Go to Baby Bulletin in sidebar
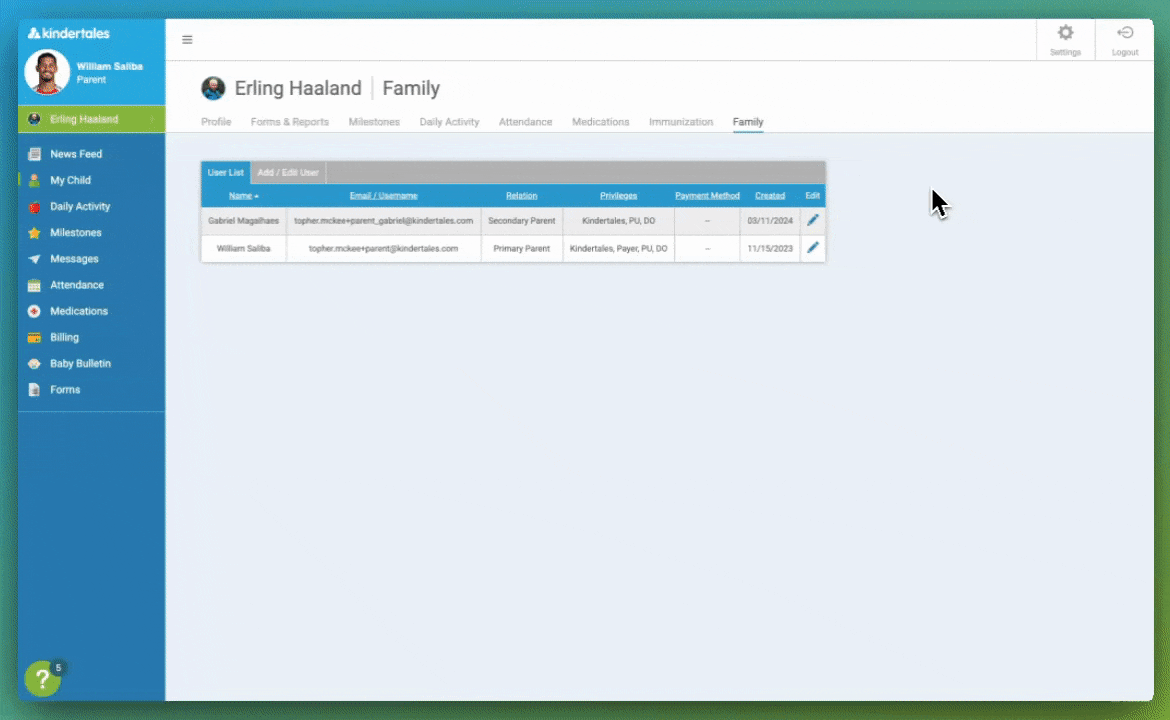 (x=80, y=363)
